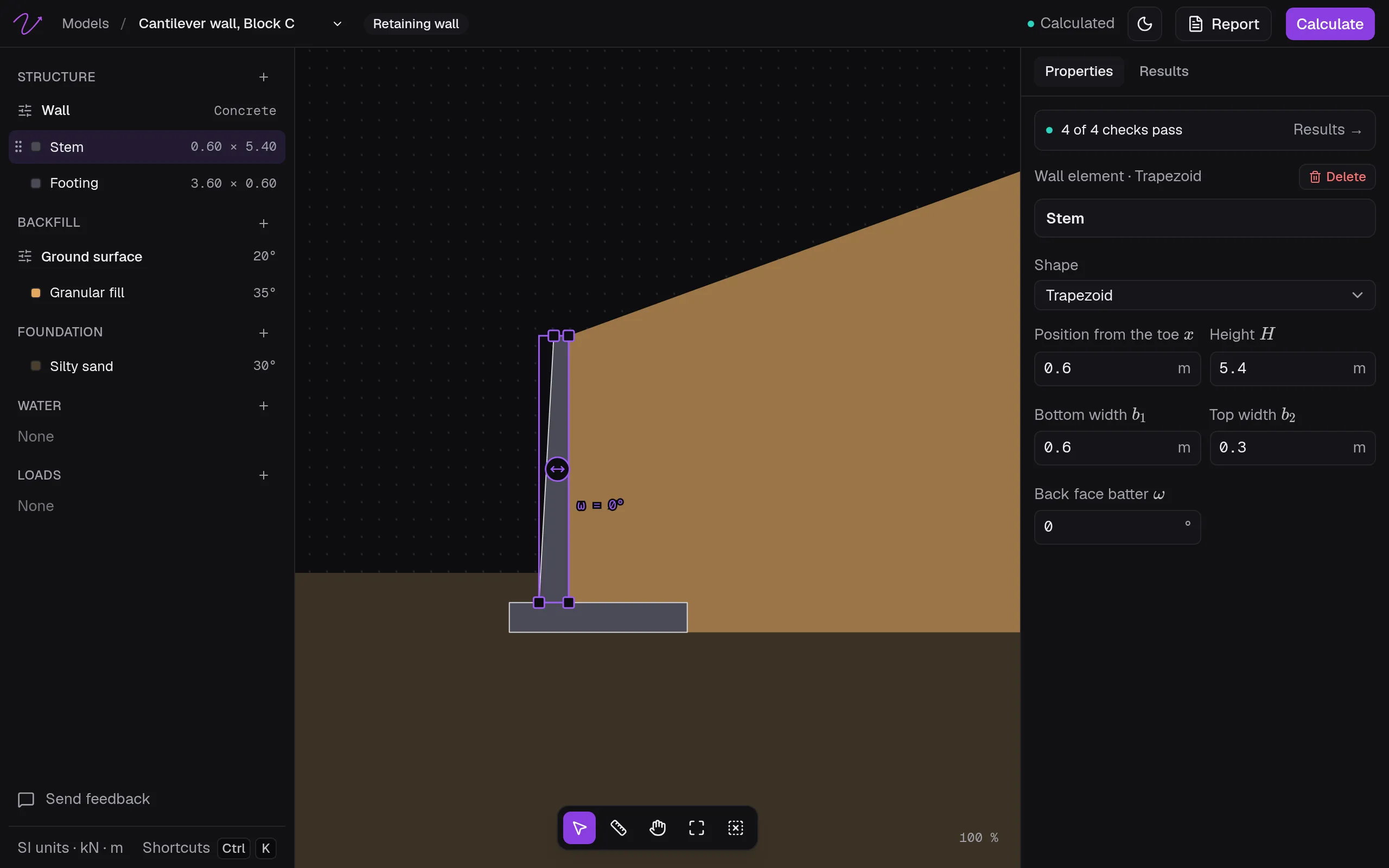Click the app logo icon
This screenshot has height=868, width=1389.
pyautogui.click(x=28, y=23)
